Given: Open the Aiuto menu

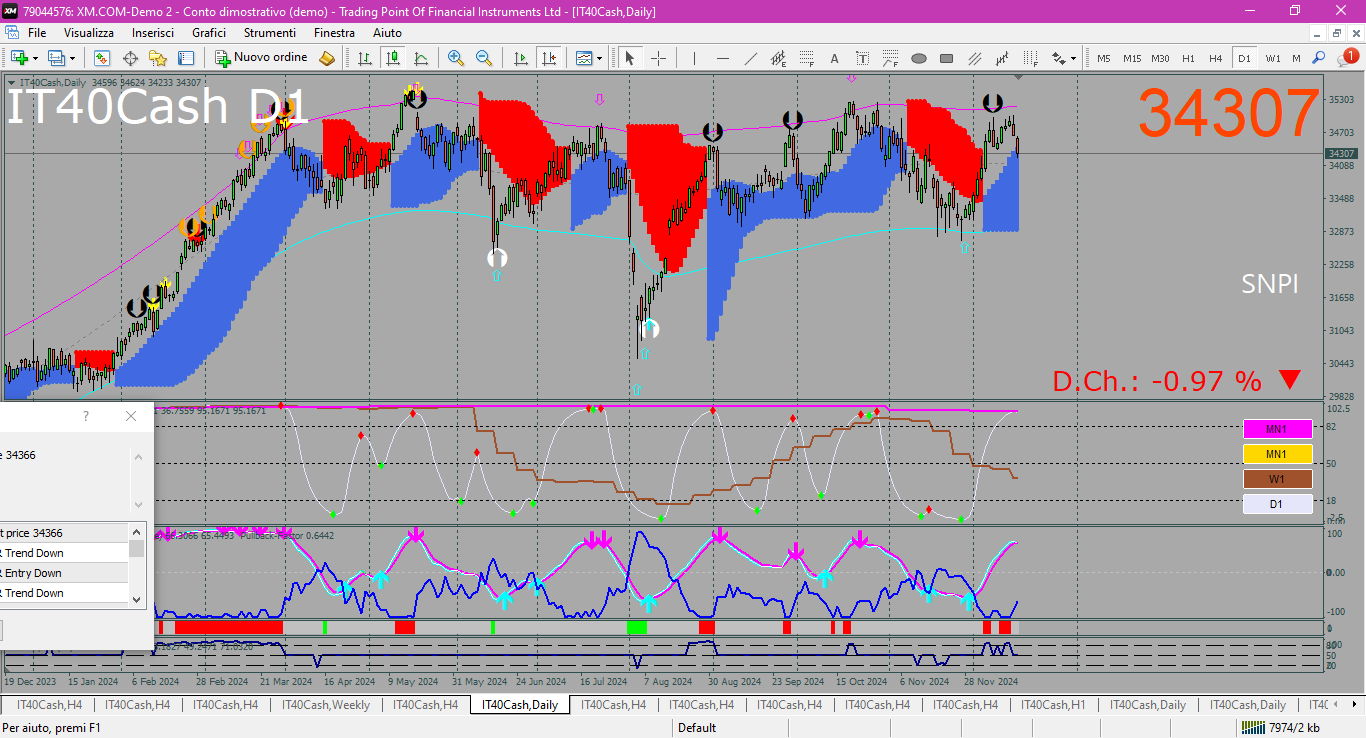Looking at the screenshot, I should tap(387, 32).
